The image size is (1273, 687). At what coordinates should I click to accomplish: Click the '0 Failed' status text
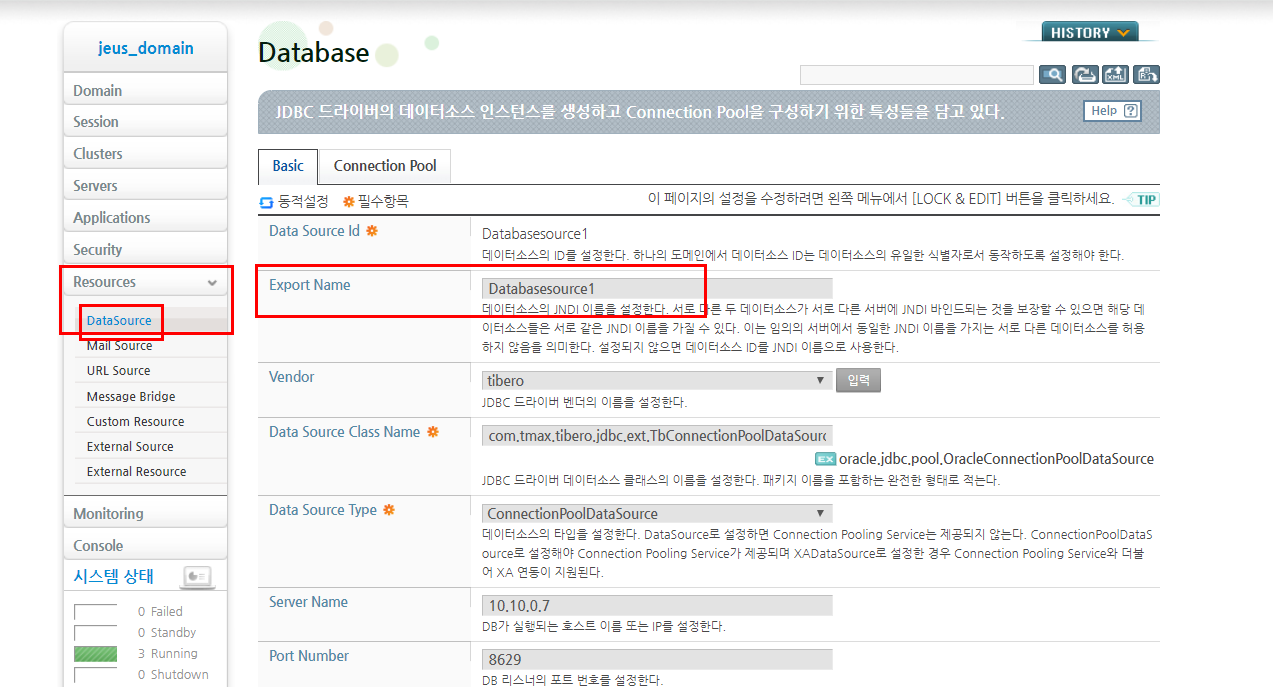coord(161,612)
